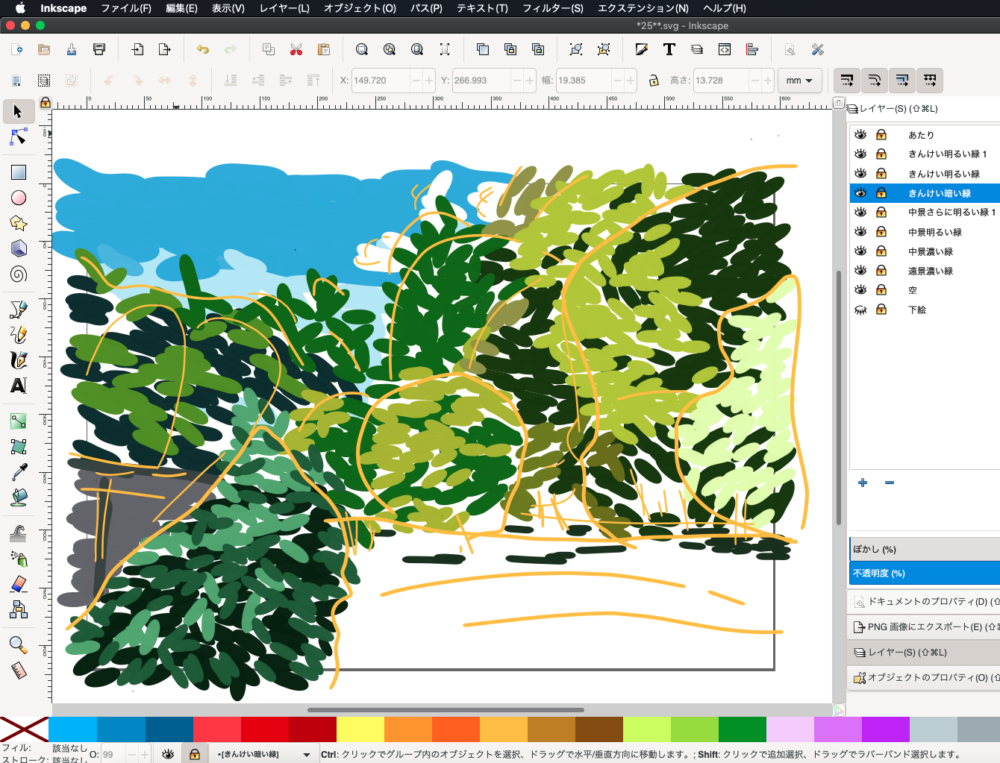Unlock the あたり layer

tap(881, 135)
